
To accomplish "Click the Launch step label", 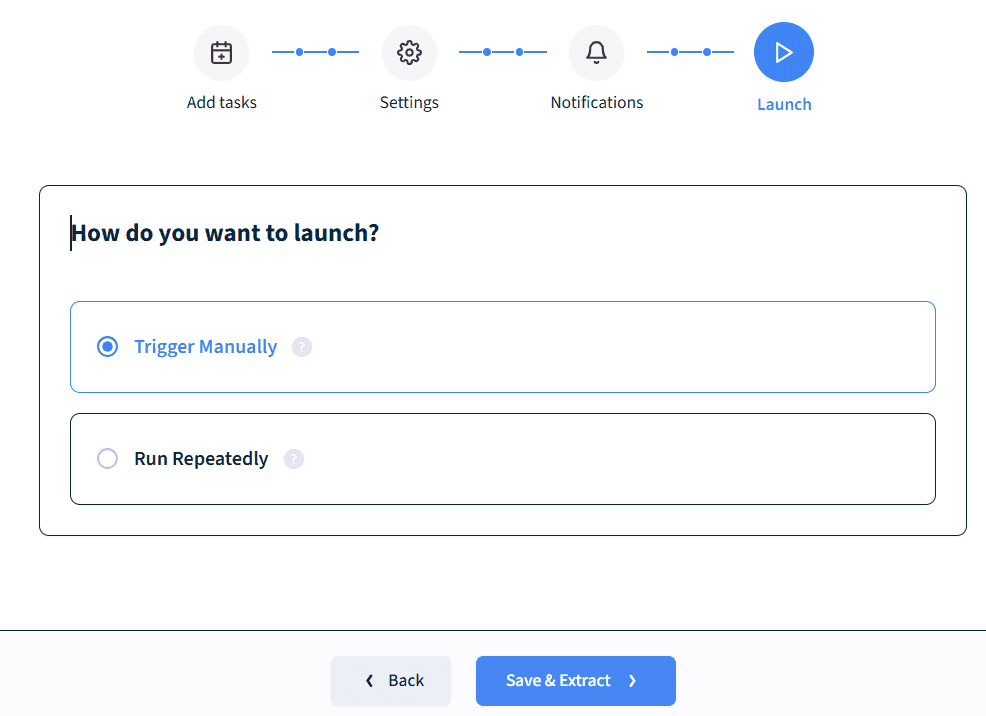I will [784, 104].
